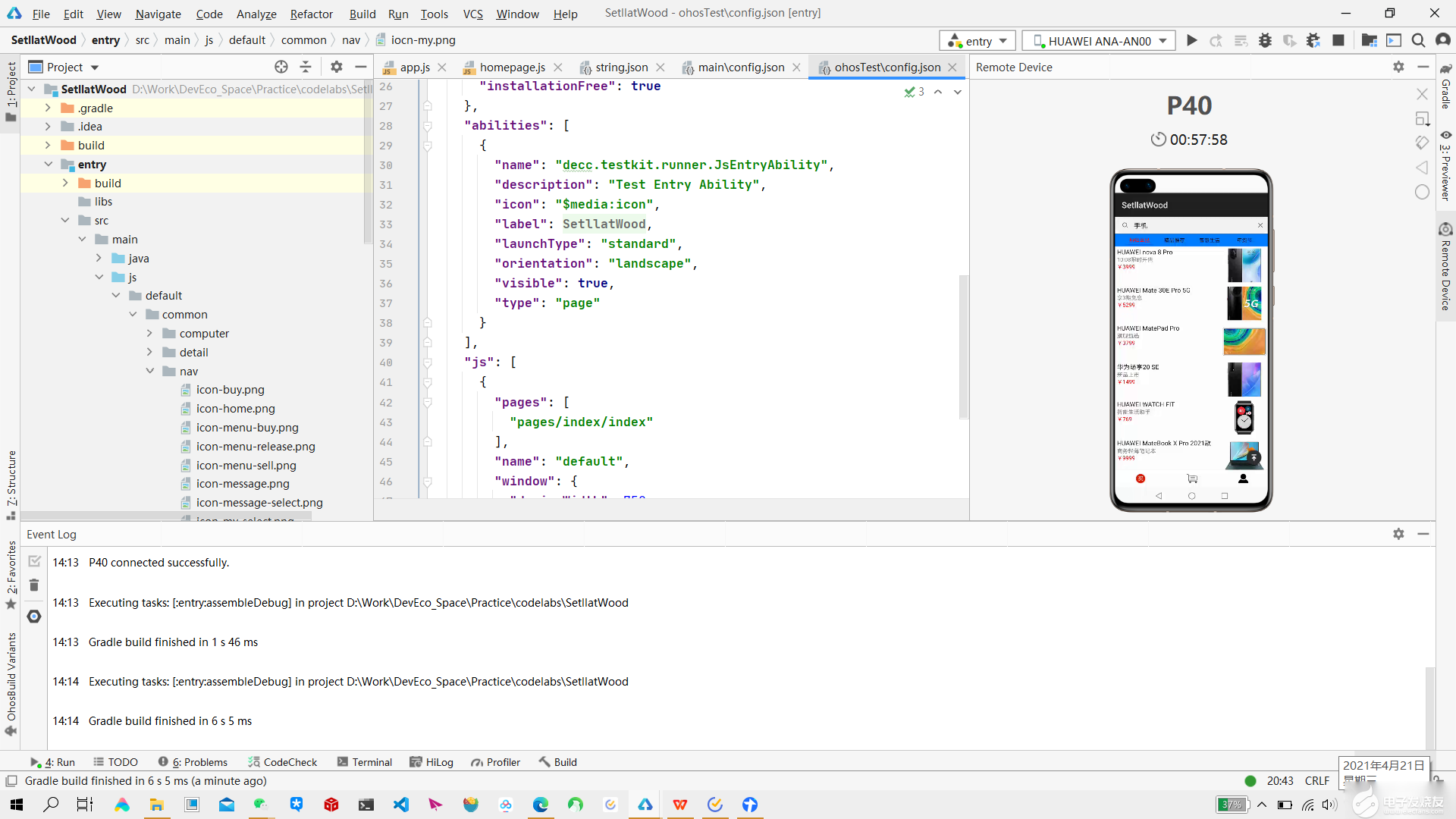Screen dimensions: 1456x819
Task: Hide the Project tool window
Action: pyautogui.click(x=361, y=67)
